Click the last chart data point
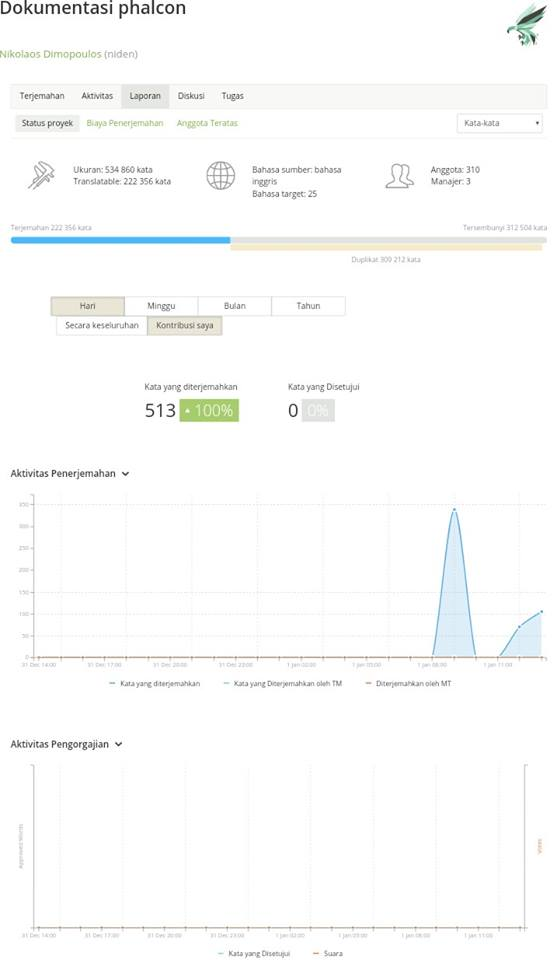 (541, 612)
